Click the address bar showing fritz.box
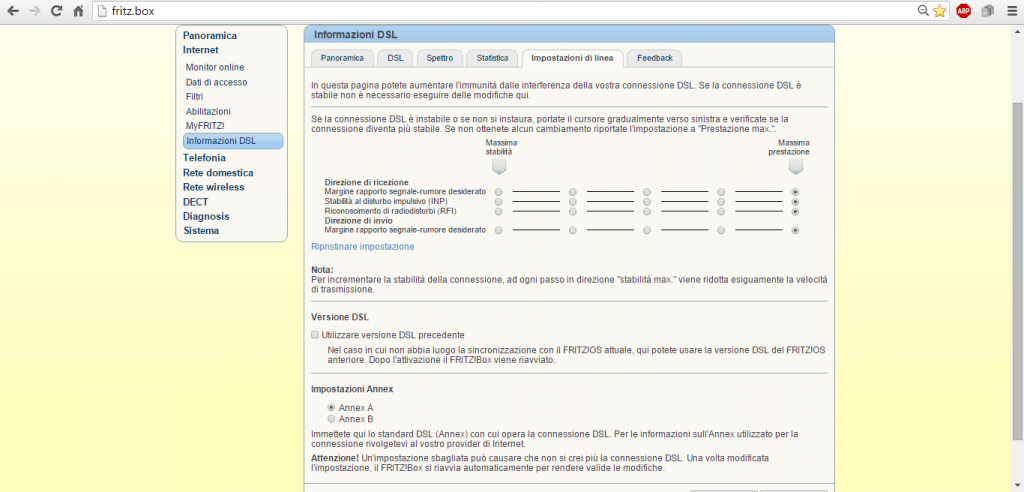 pos(500,11)
